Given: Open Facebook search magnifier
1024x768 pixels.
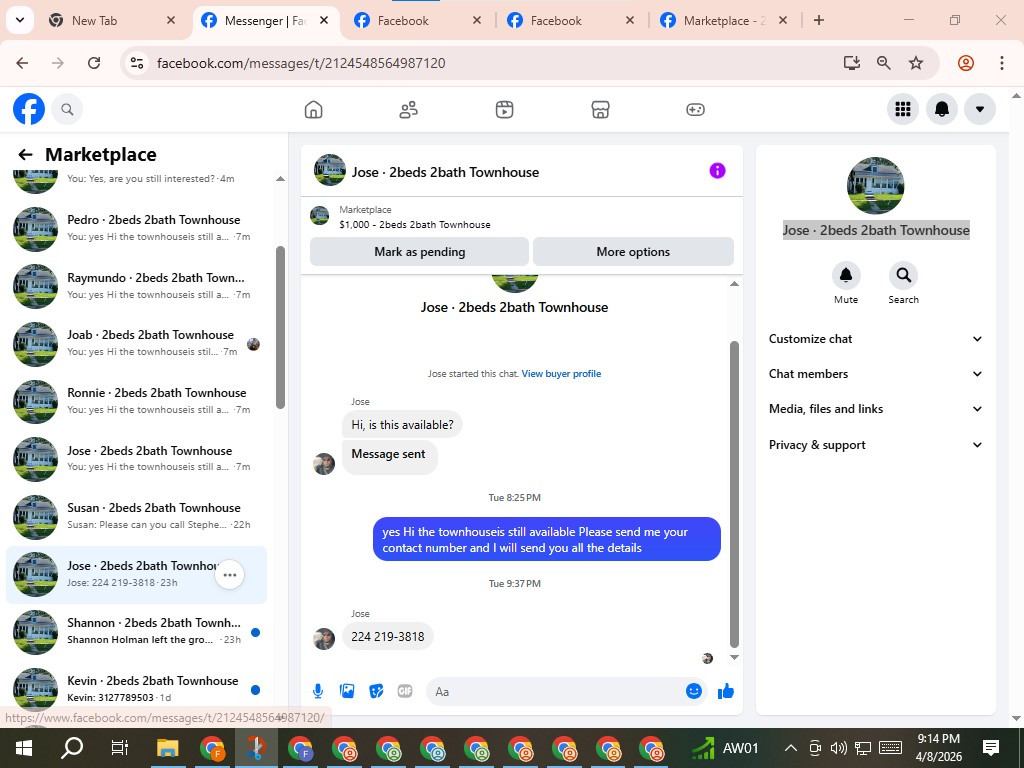Looking at the screenshot, I should coord(67,109).
